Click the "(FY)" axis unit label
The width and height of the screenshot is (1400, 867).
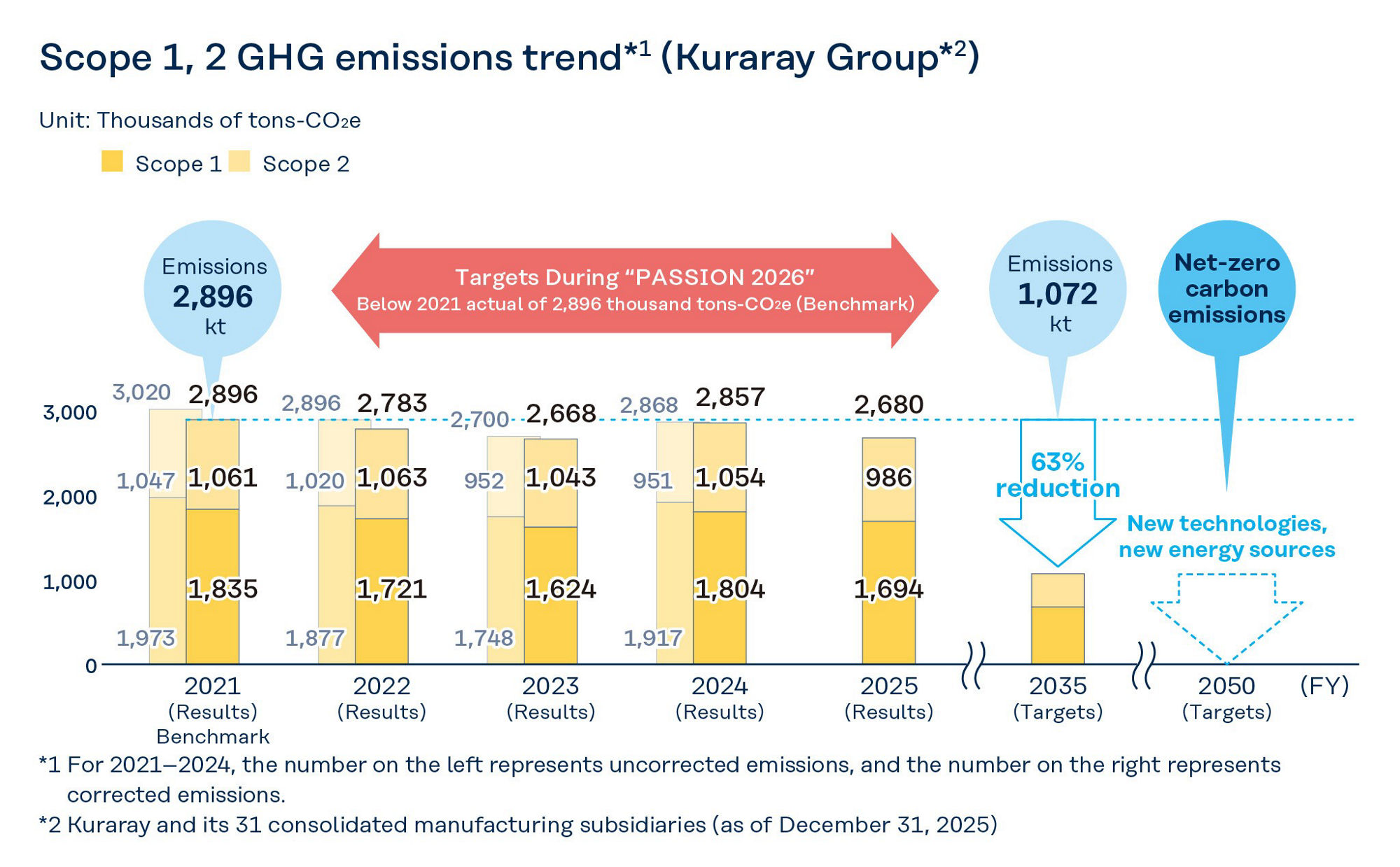click(1324, 686)
